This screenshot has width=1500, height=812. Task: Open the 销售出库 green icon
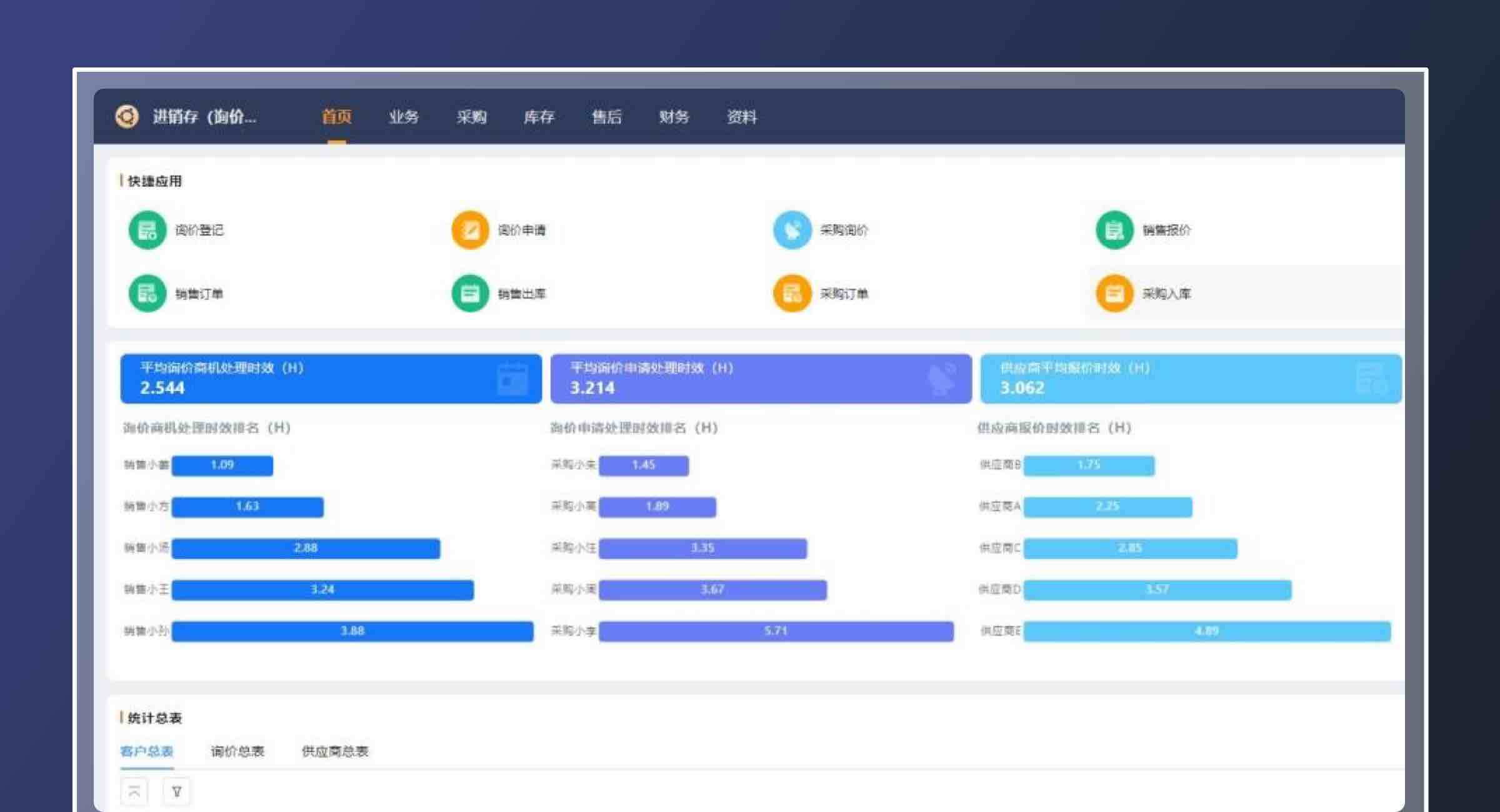coord(470,294)
